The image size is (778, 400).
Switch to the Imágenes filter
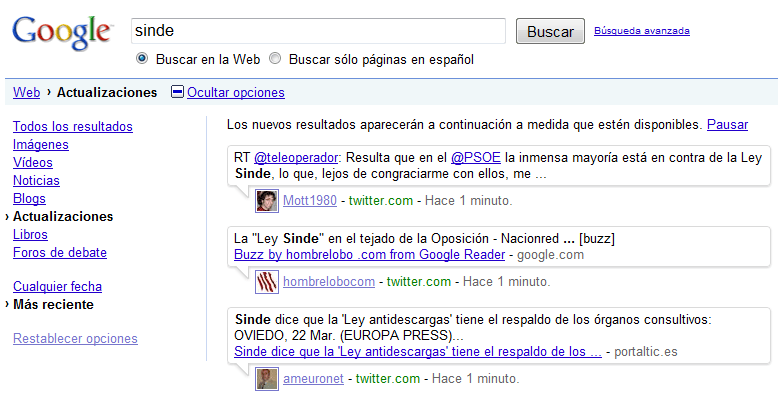[41, 144]
